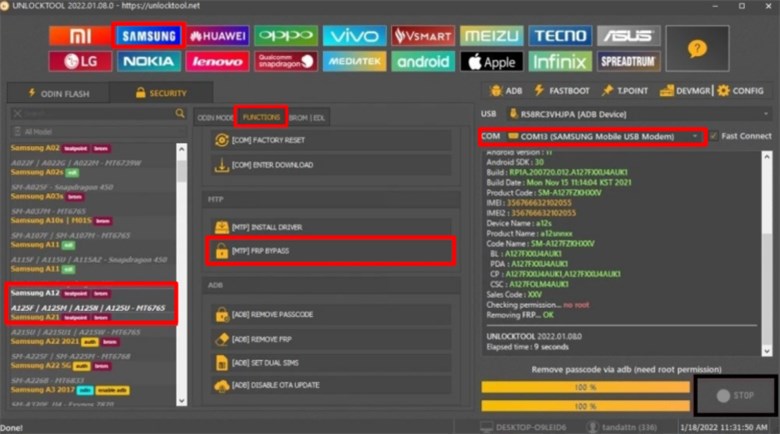
Task: Select Samsung A22 2021 model
Action: 45,341
